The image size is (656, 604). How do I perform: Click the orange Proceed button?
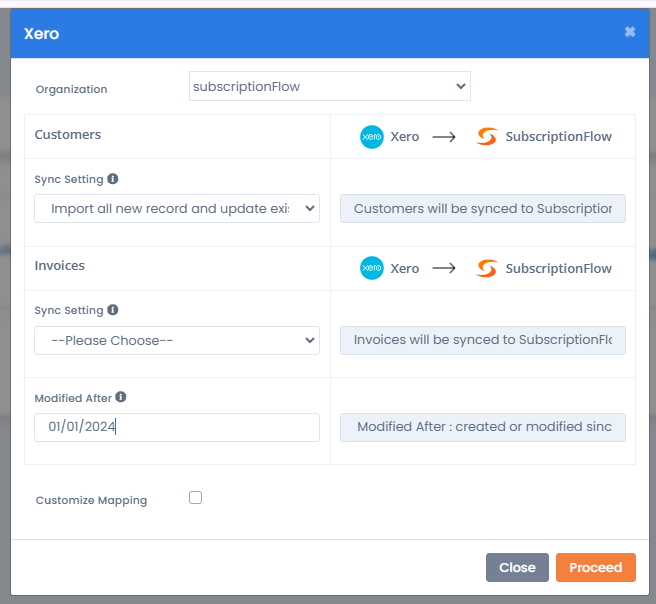tap(596, 567)
